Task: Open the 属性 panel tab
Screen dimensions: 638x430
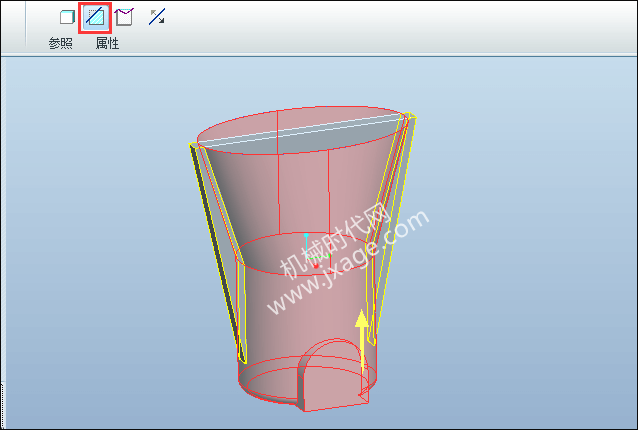Action: (107, 43)
